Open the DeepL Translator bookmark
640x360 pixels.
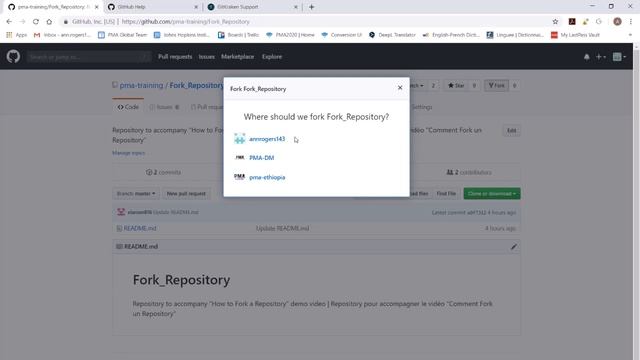point(392,35)
